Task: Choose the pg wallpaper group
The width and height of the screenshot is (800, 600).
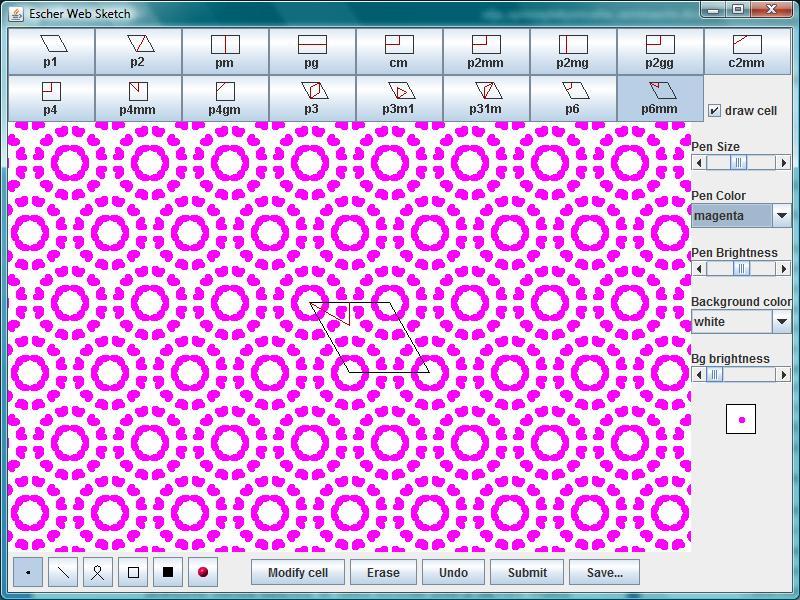Action: click(312, 52)
